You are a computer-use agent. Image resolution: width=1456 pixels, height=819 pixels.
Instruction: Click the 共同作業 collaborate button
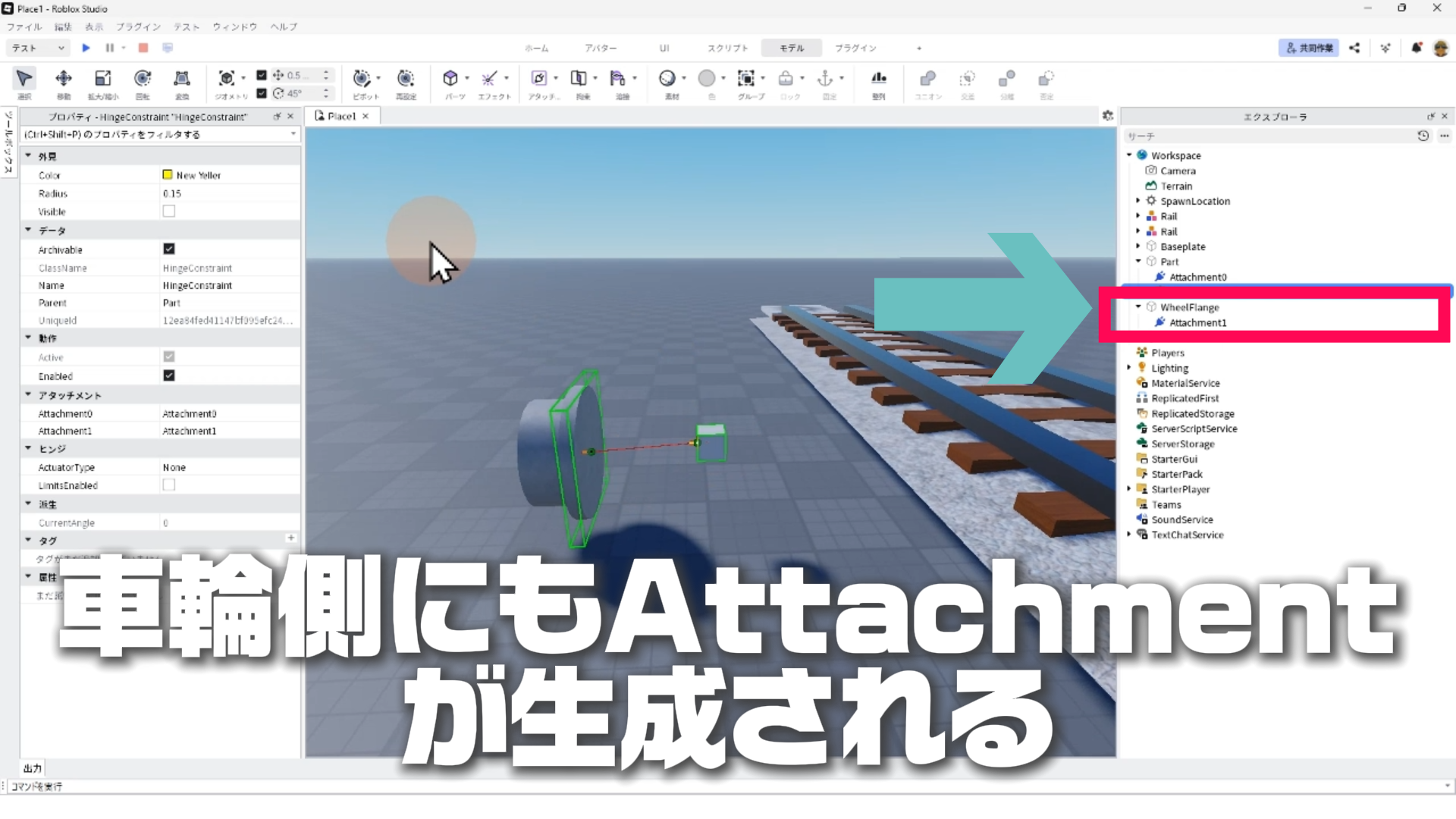pos(1308,48)
